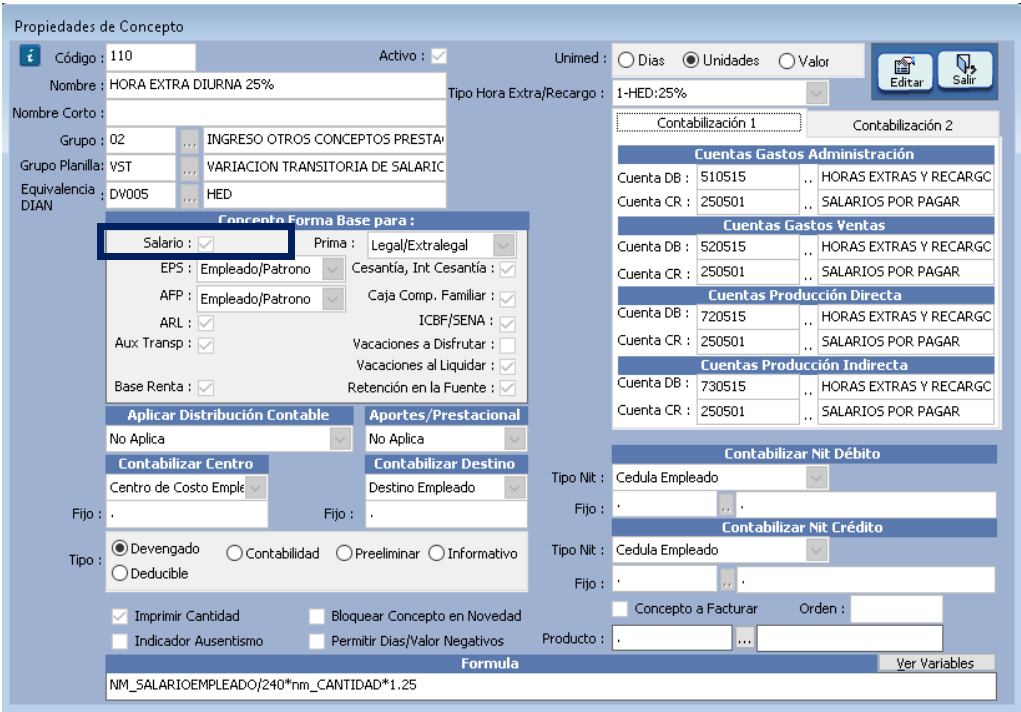Click the Nombre Corto input field
This screenshot has height=712, width=1021.
pos(276,113)
